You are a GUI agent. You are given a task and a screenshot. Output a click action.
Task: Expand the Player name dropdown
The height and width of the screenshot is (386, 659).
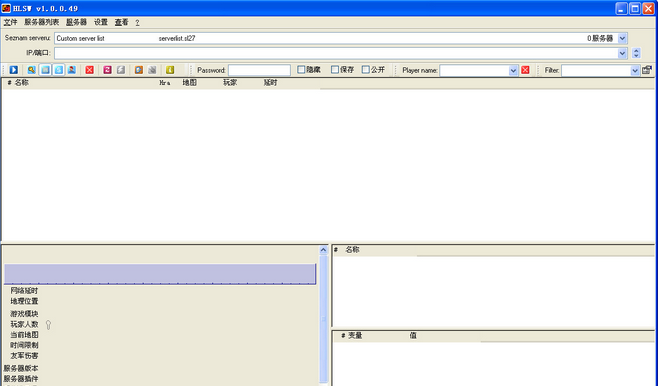(x=513, y=71)
